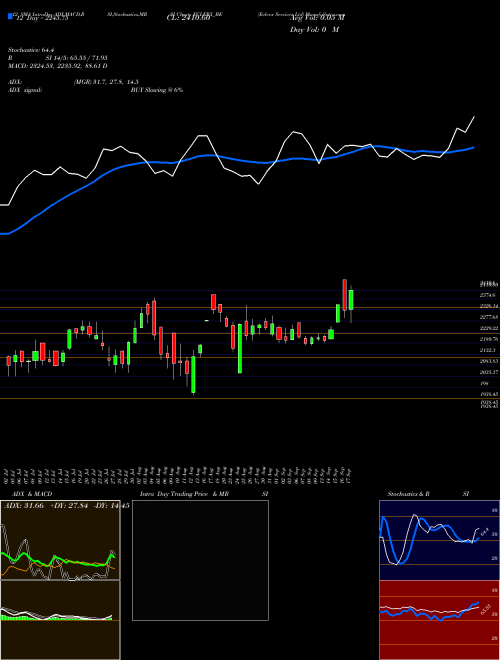This screenshot has width=500, height=660.
Task: Click the empty intraday trading price chart box
Action: pos(200,560)
